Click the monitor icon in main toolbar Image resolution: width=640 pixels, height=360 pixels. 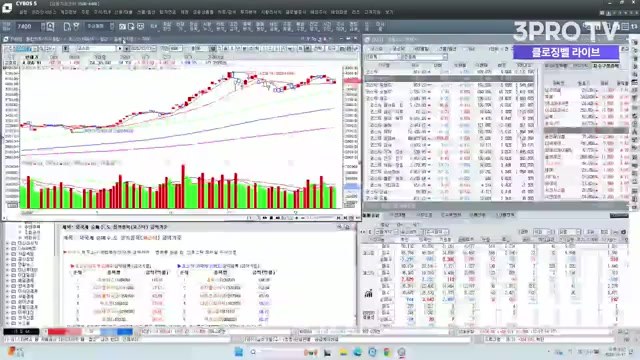pyautogui.click(x=140, y=27)
